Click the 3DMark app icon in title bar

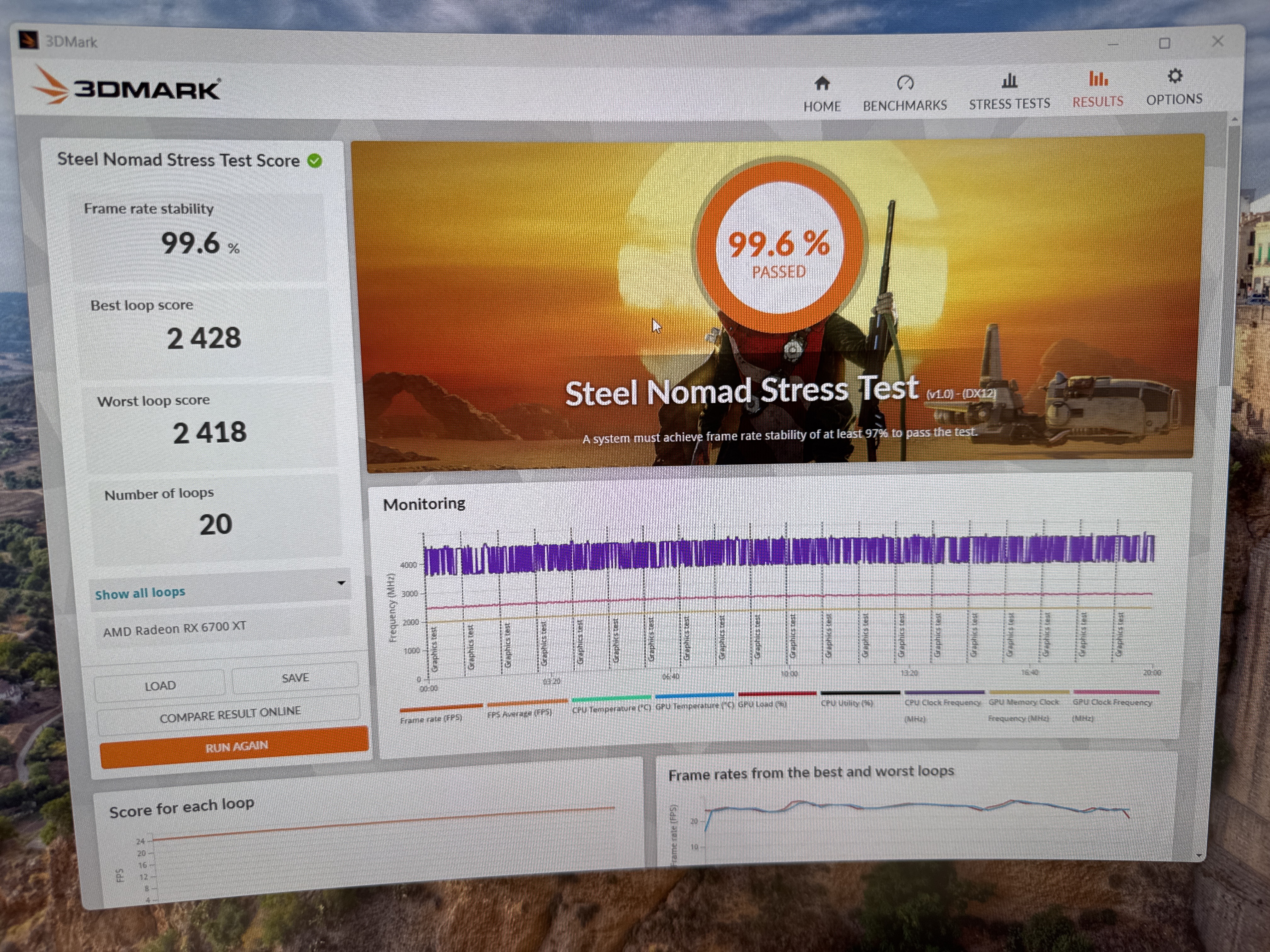coord(28,40)
